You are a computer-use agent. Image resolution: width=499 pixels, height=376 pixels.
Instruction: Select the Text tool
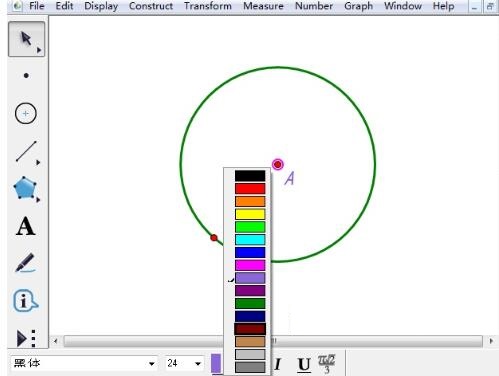[26, 227]
